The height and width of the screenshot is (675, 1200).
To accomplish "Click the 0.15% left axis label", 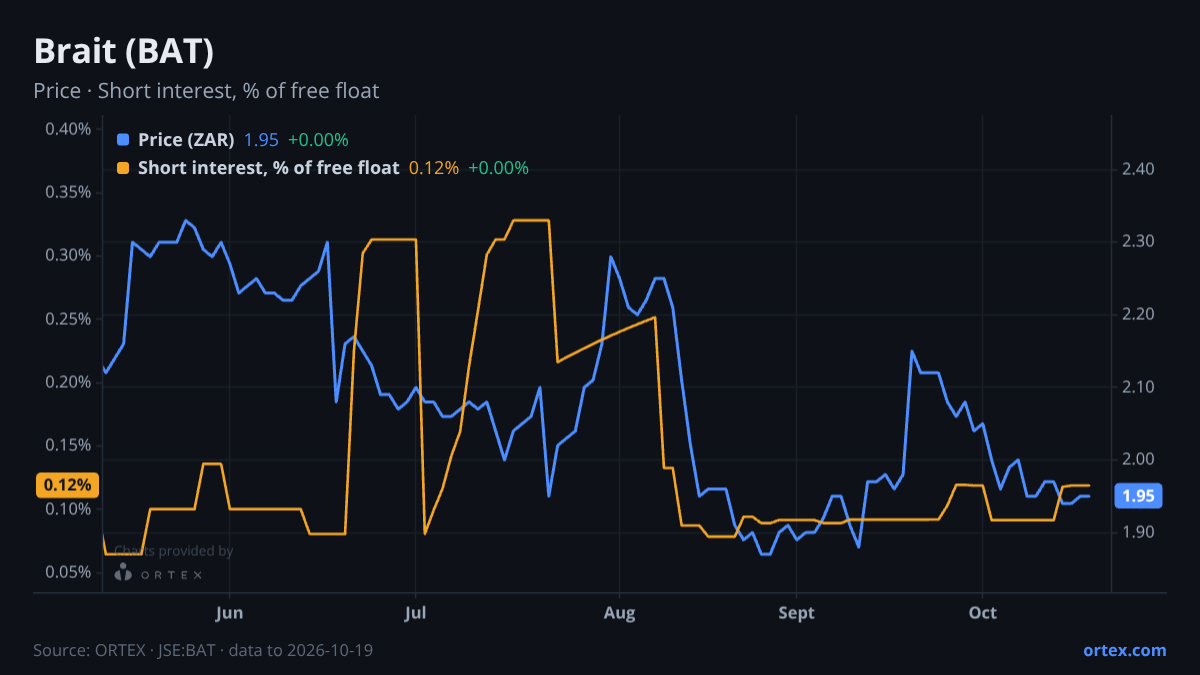I will click(x=68, y=445).
